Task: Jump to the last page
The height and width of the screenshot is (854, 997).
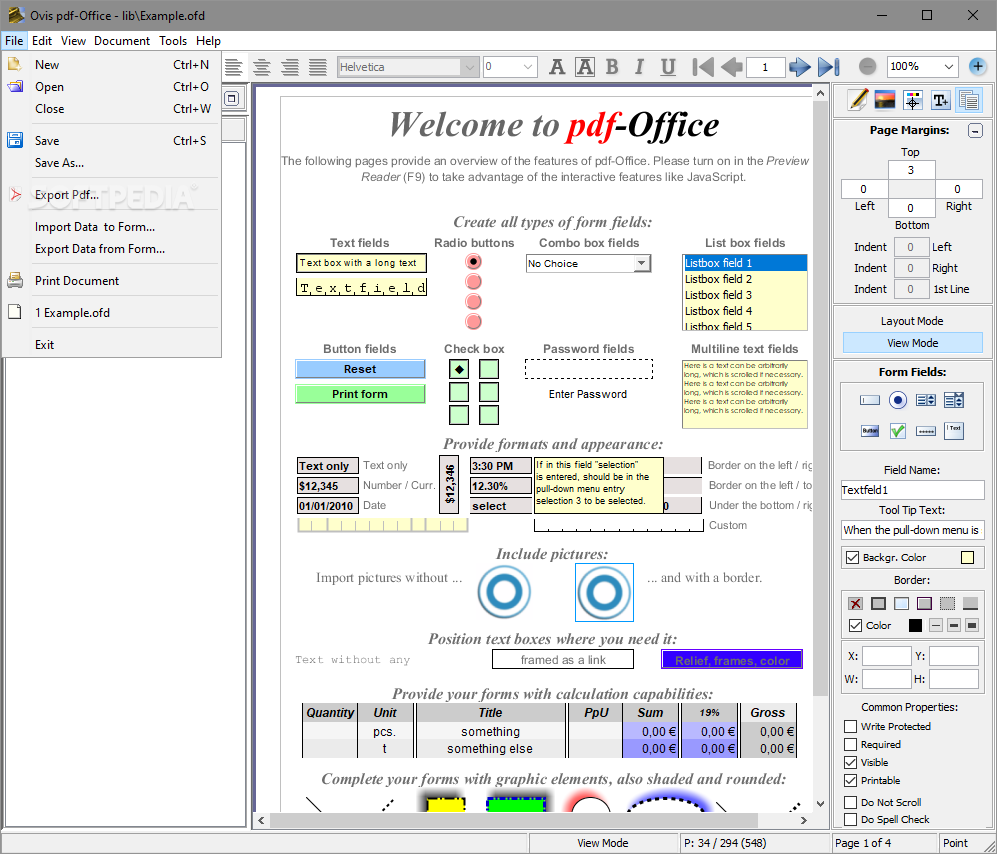Action: pyautogui.click(x=829, y=67)
